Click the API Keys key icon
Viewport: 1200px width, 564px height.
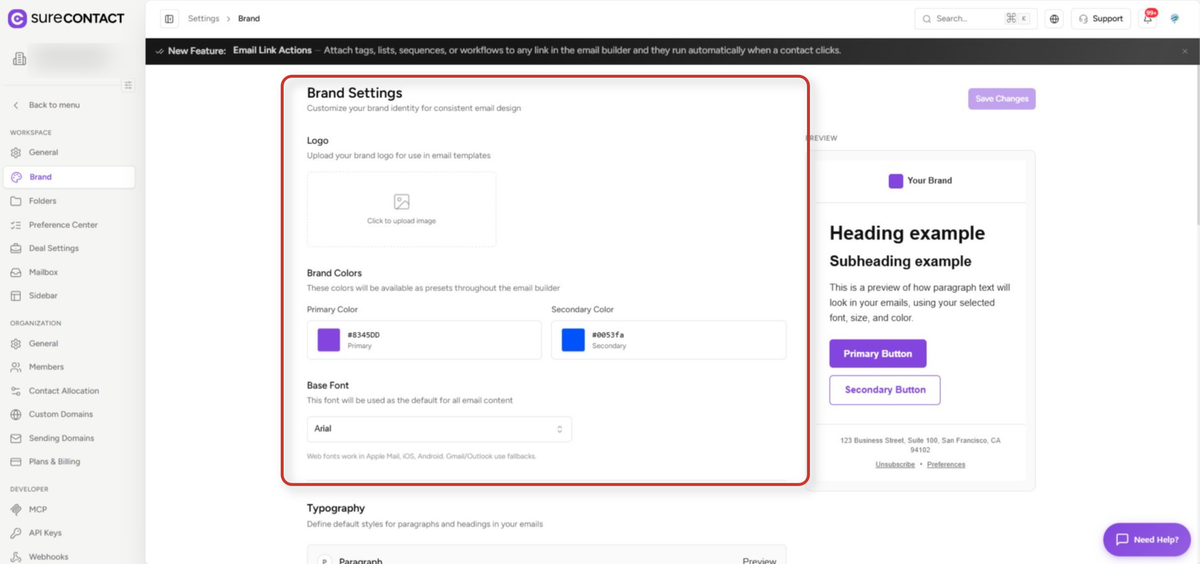(x=16, y=533)
